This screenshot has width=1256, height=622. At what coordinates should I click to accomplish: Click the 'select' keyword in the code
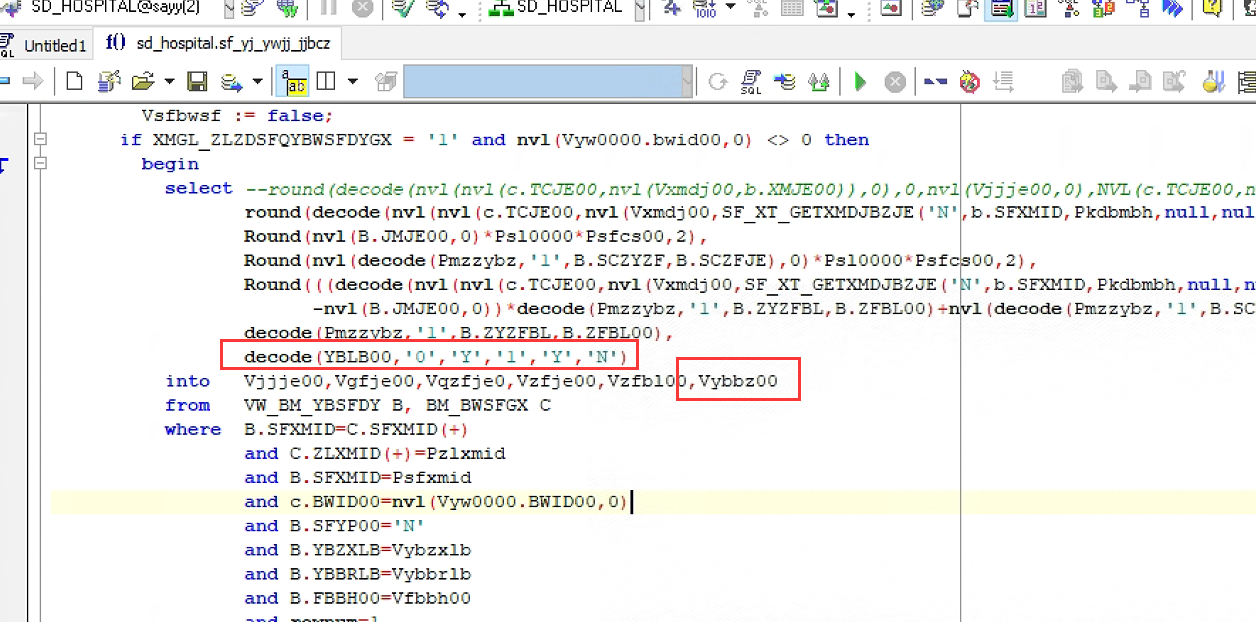199,188
